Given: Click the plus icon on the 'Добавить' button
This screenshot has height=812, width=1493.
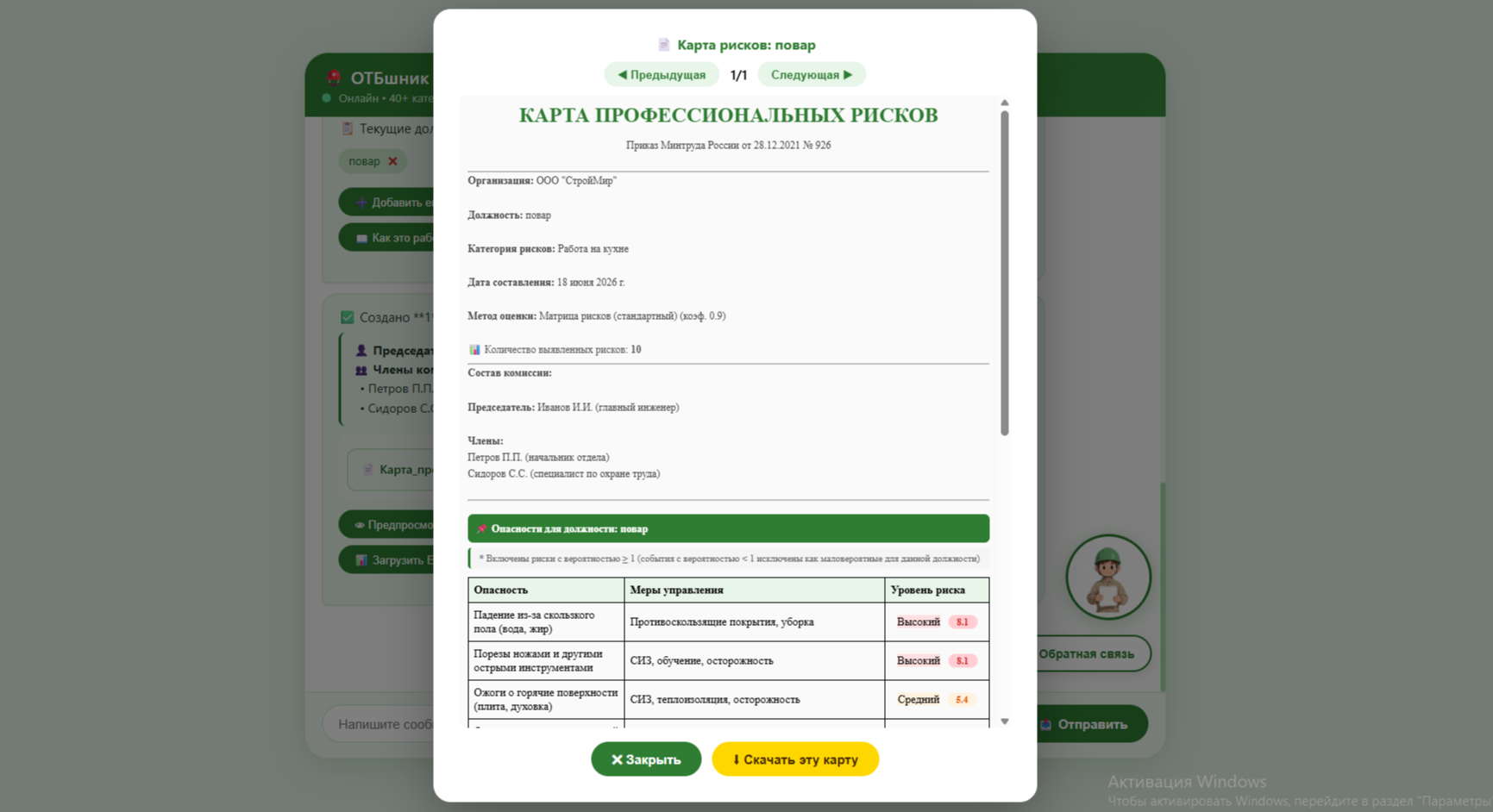Looking at the screenshot, I should pos(361,203).
